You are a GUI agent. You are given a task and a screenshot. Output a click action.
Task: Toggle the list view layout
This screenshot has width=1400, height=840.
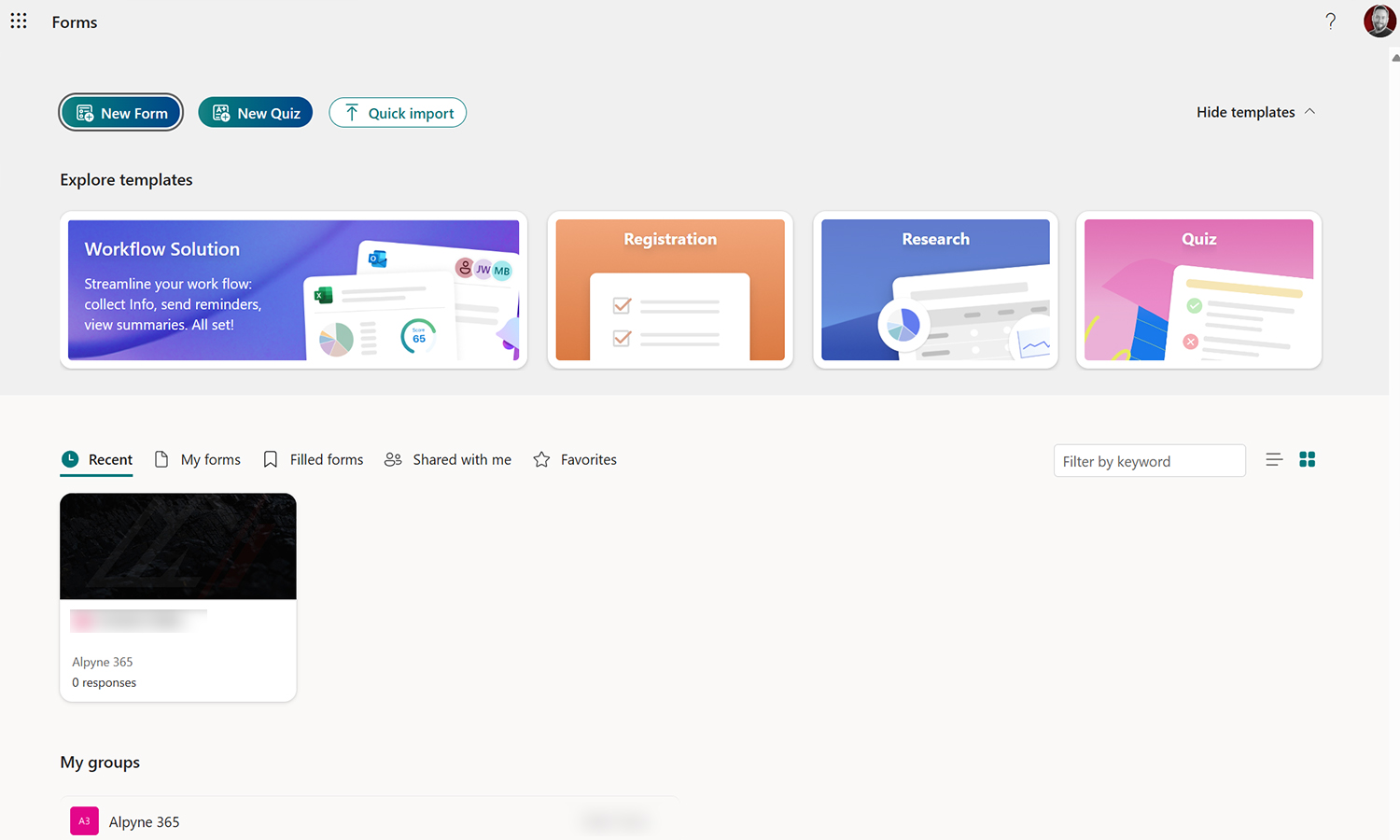[x=1274, y=459]
